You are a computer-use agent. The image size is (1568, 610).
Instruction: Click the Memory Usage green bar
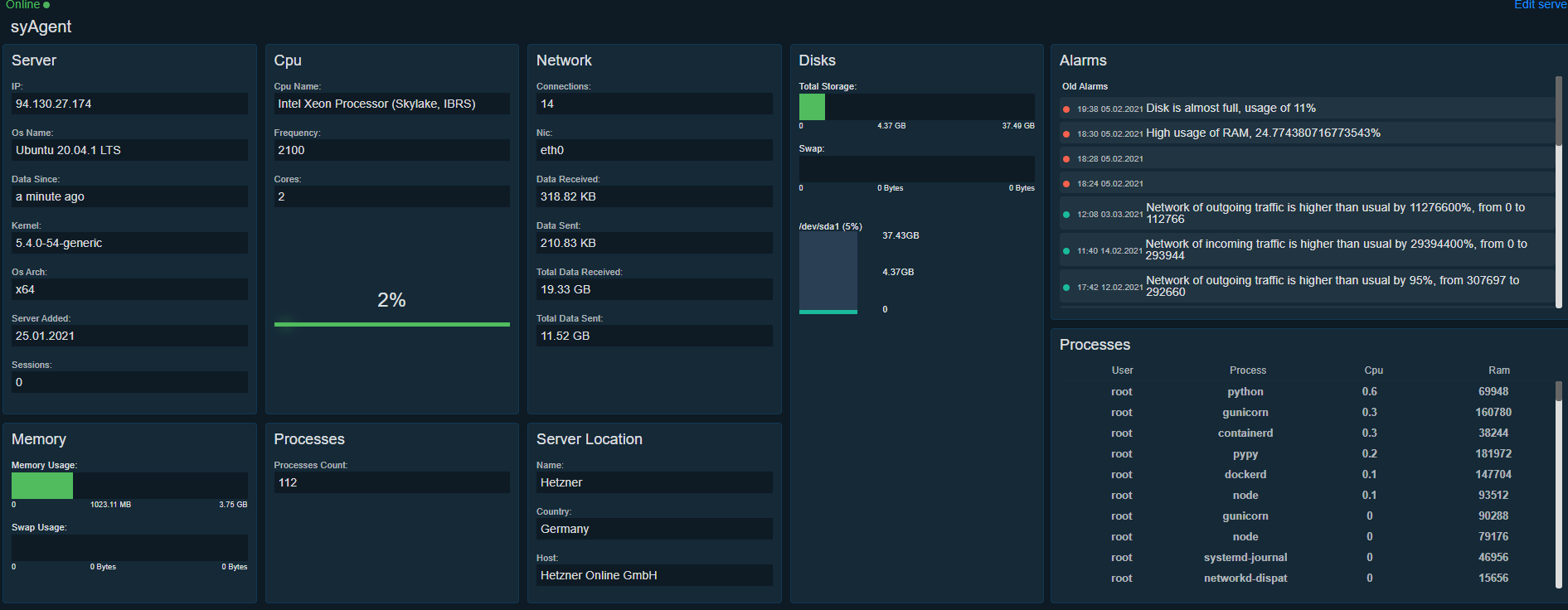(42, 486)
